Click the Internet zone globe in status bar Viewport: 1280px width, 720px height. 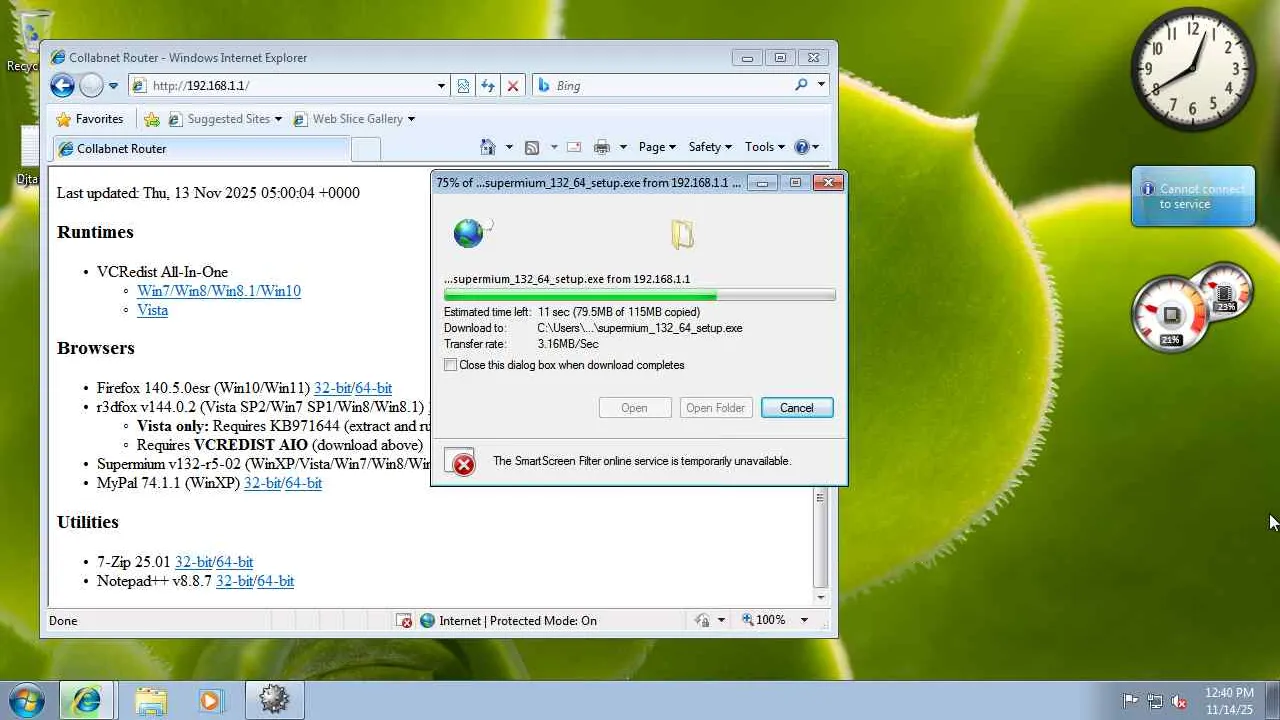(x=428, y=621)
